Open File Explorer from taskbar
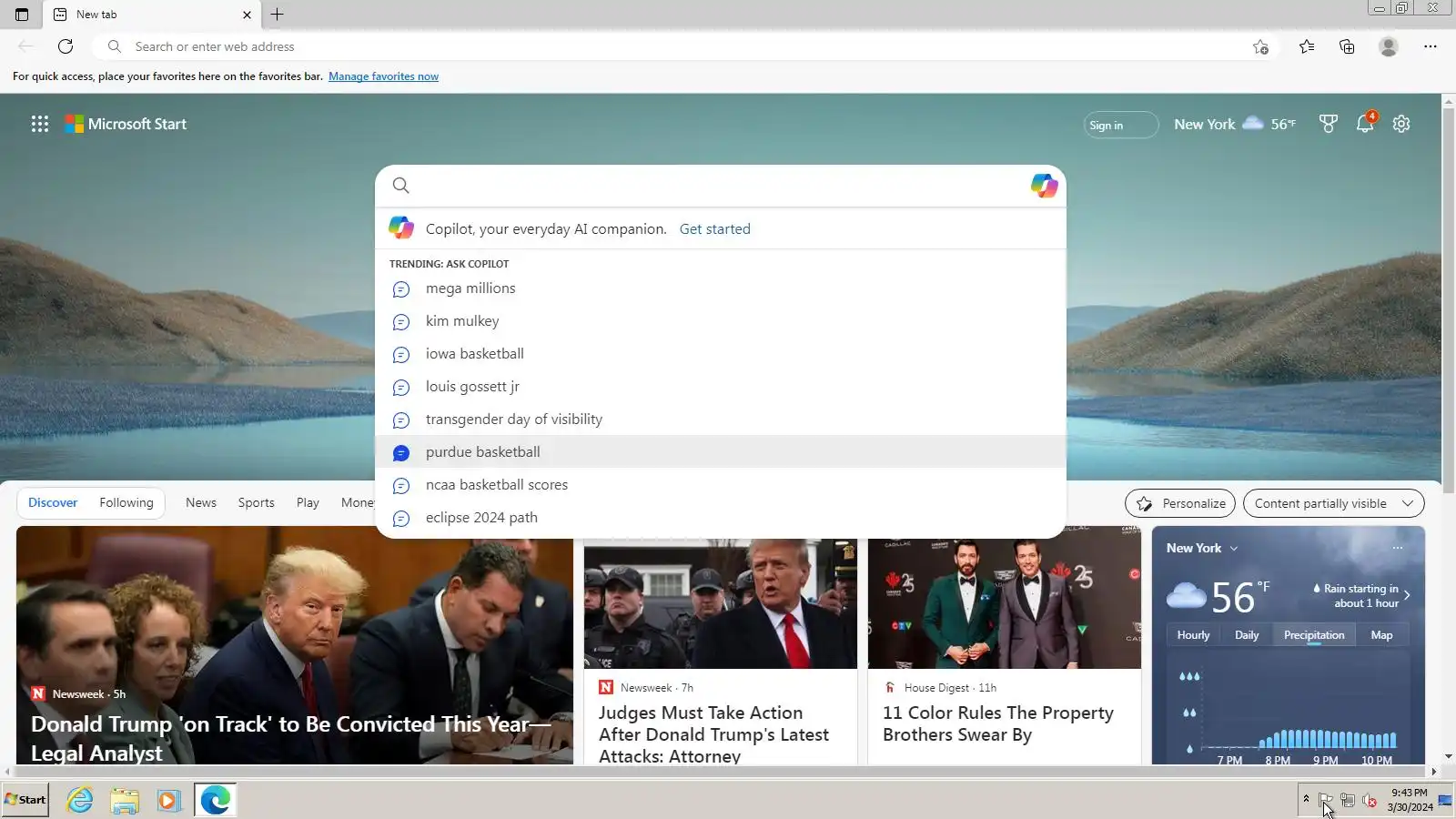The width and height of the screenshot is (1456, 819). (125, 800)
